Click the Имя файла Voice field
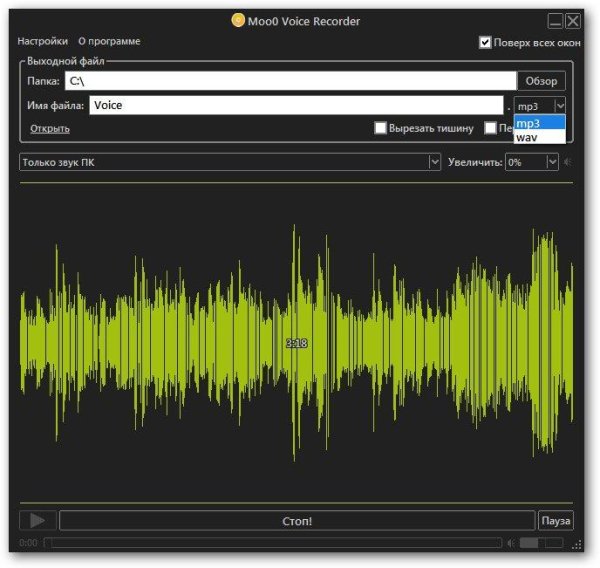The width and height of the screenshot is (600, 568). pos(296,105)
